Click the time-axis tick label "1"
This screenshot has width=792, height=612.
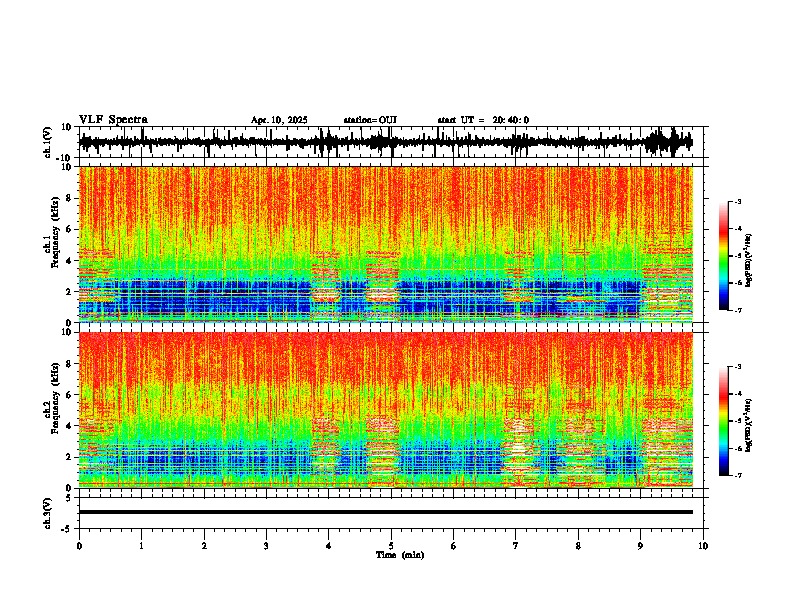(x=141, y=546)
